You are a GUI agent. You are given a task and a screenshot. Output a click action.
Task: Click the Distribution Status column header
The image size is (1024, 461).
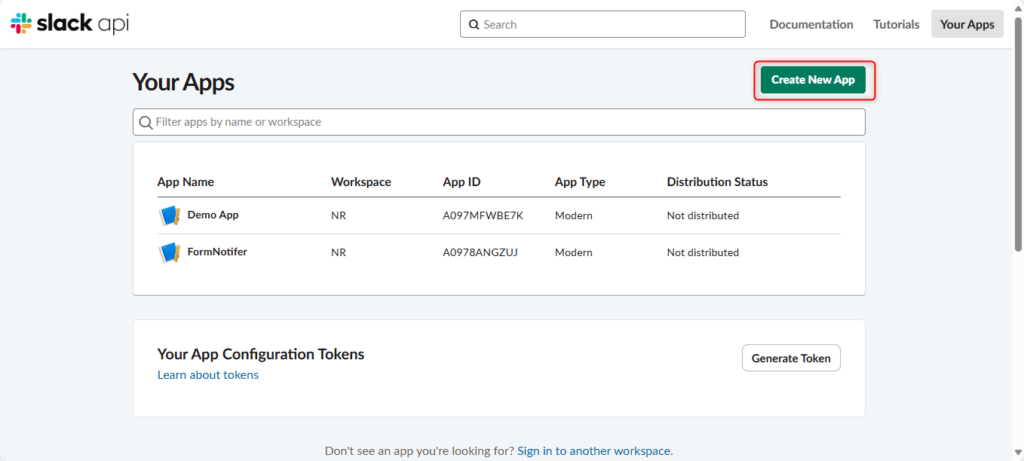click(x=717, y=182)
